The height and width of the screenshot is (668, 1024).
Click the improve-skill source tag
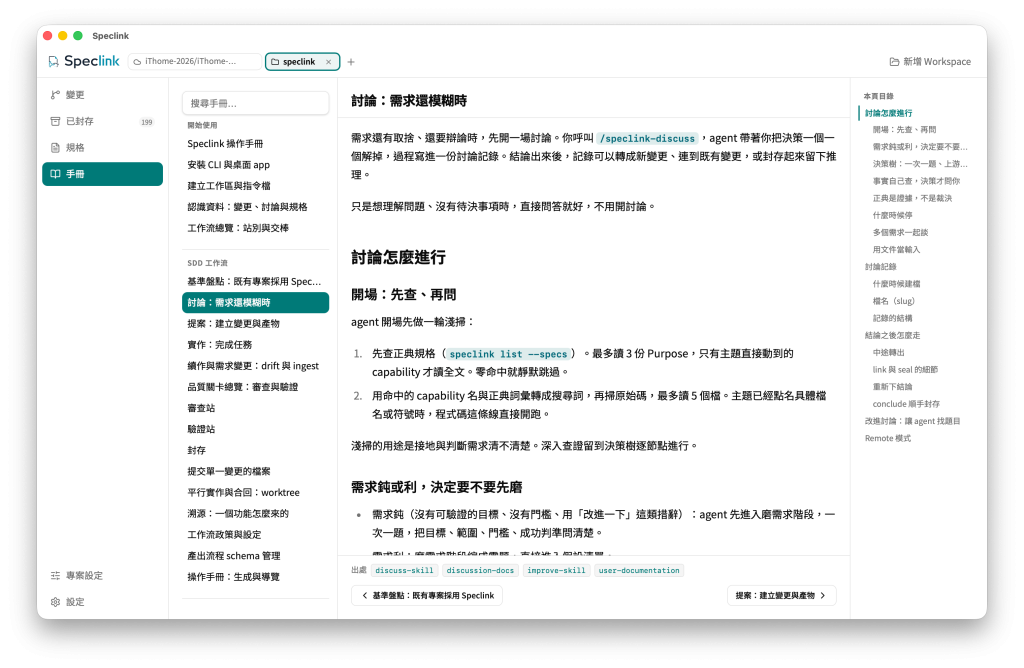[x=556, y=571]
